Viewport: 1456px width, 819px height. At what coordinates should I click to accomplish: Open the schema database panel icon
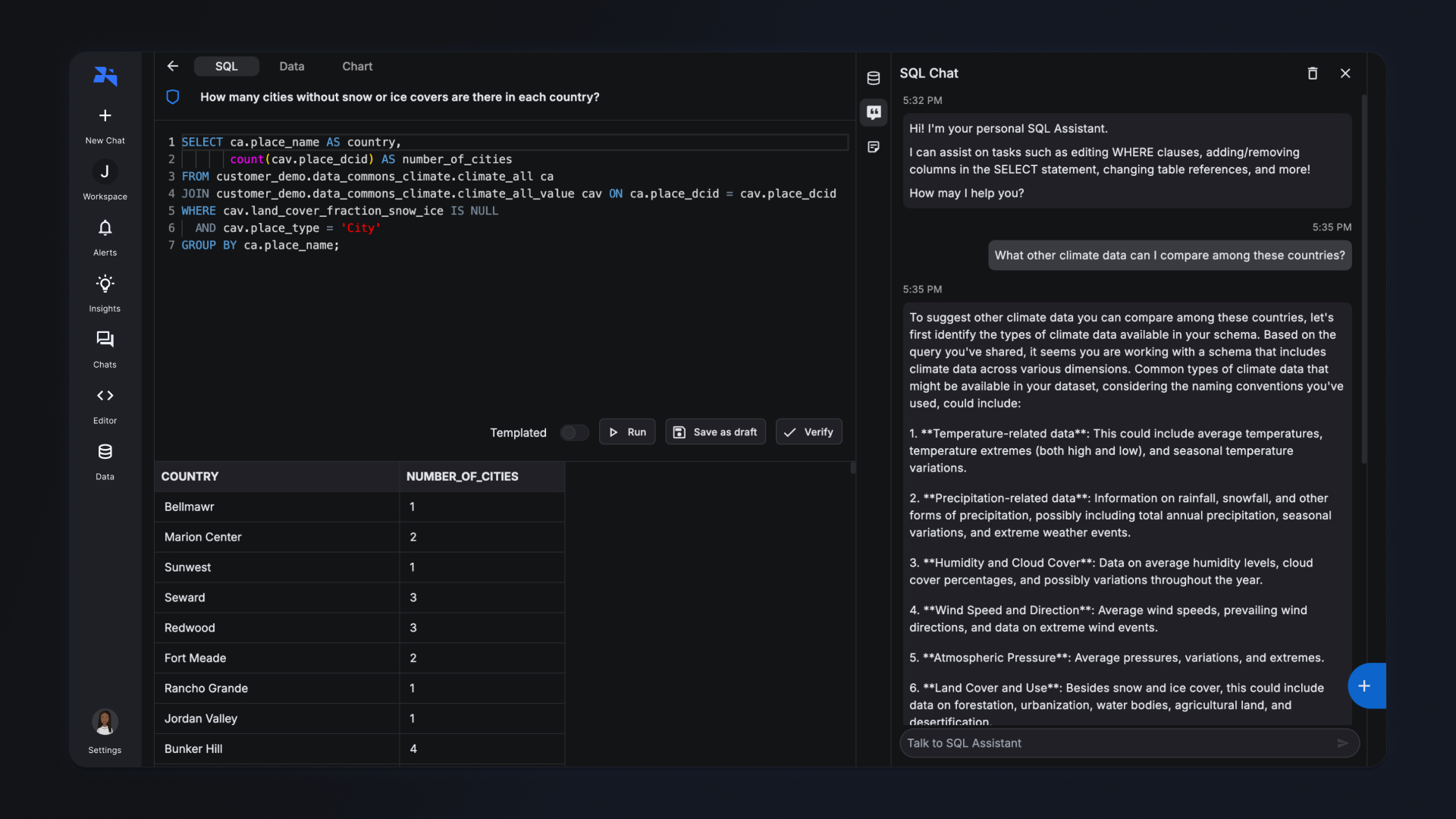pos(874,78)
